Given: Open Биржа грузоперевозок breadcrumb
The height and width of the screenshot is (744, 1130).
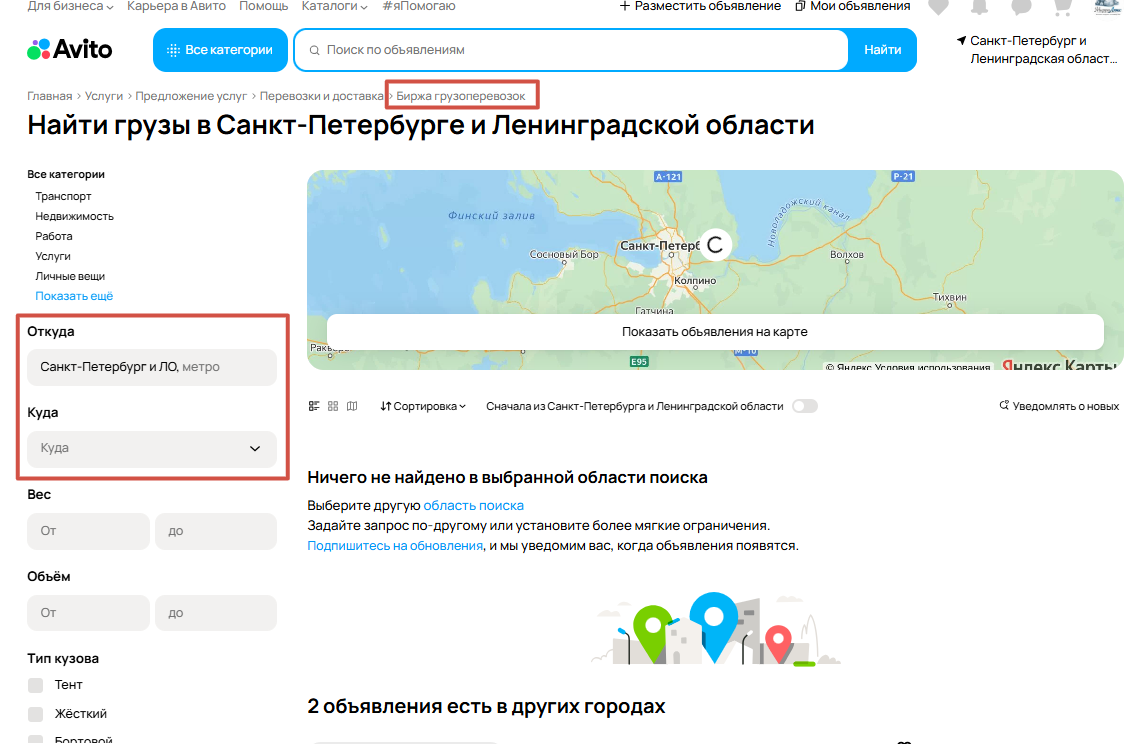Looking at the screenshot, I should click(461, 96).
